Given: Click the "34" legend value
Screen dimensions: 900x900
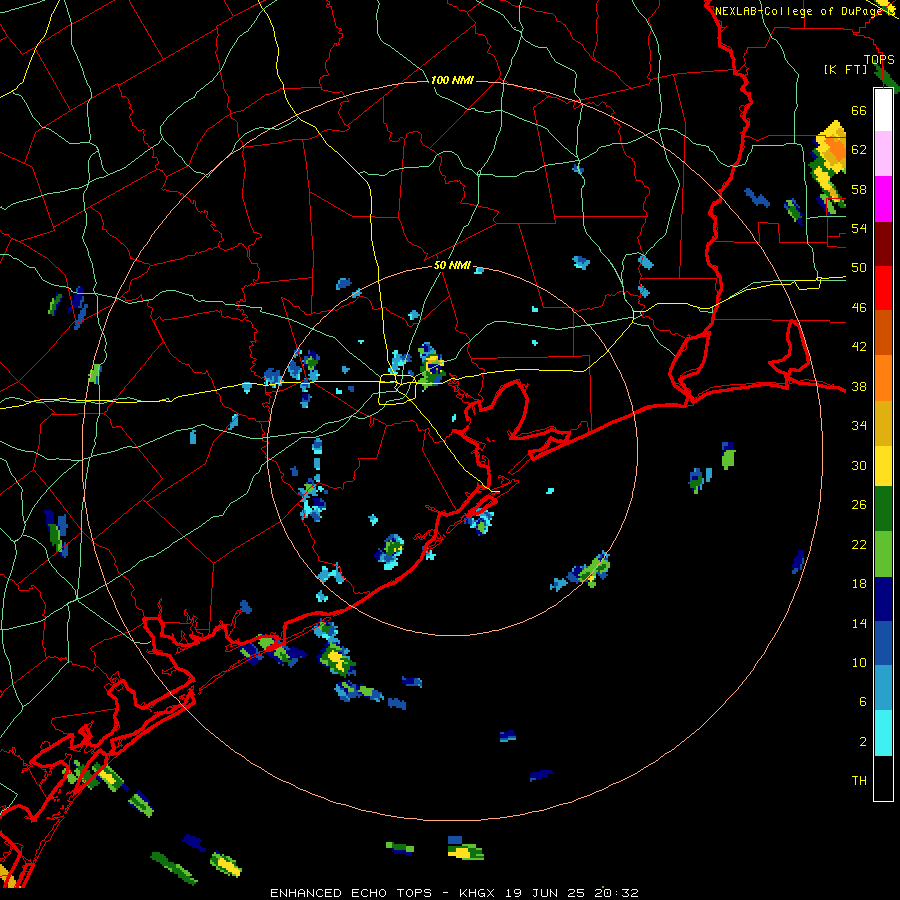Looking at the screenshot, I should [859, 426].
